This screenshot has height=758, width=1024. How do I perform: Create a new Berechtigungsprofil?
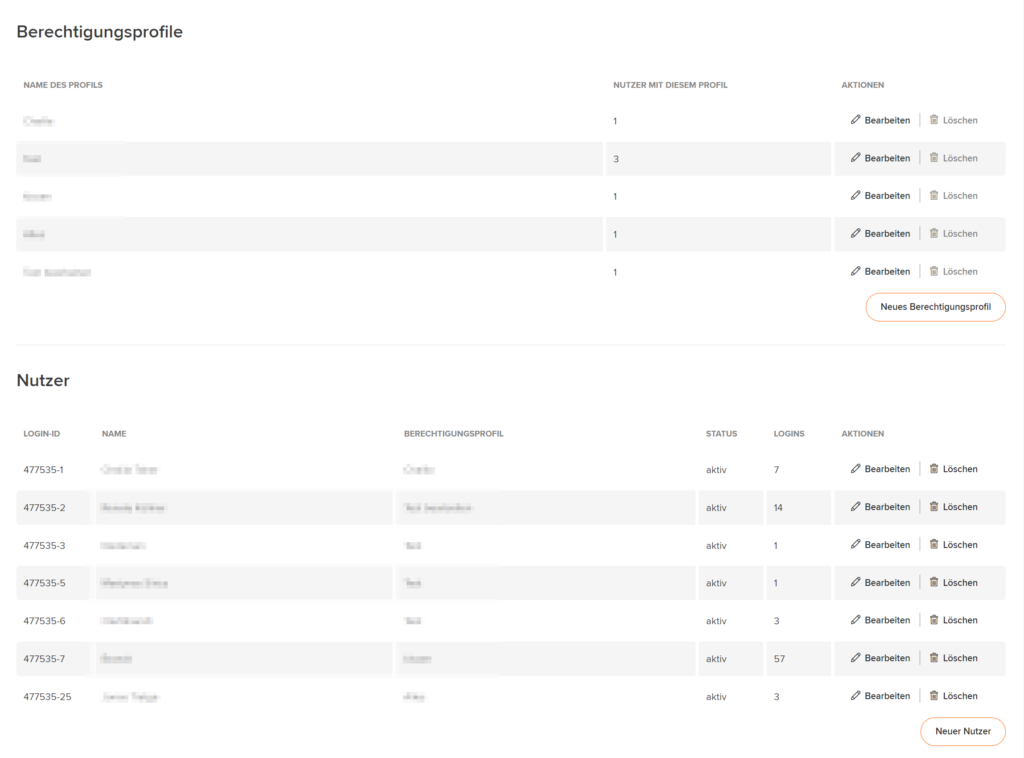click(x=935, y=307)
